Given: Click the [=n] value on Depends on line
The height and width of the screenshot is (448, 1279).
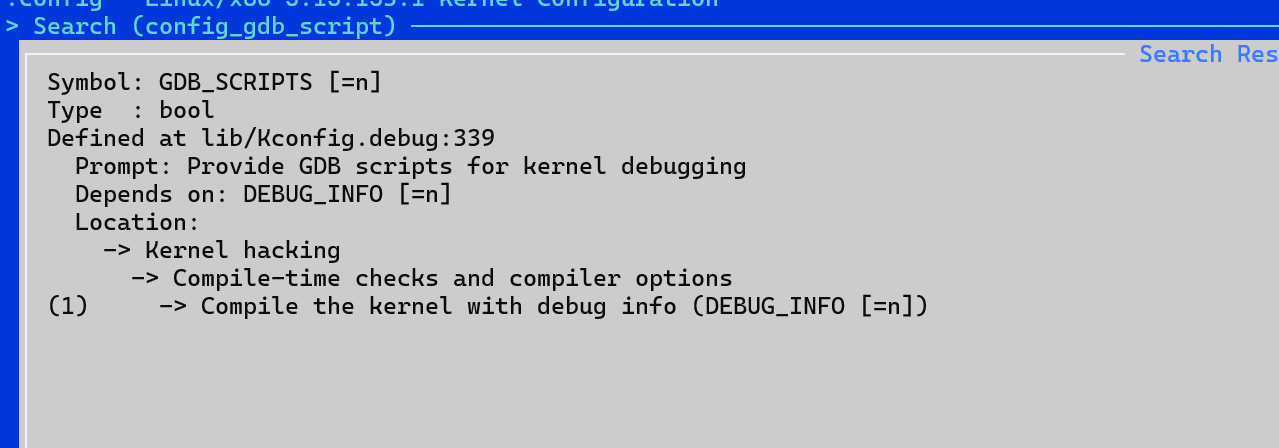Looking at the screenshot, I should pyautogui.click(x=425, y=194).
